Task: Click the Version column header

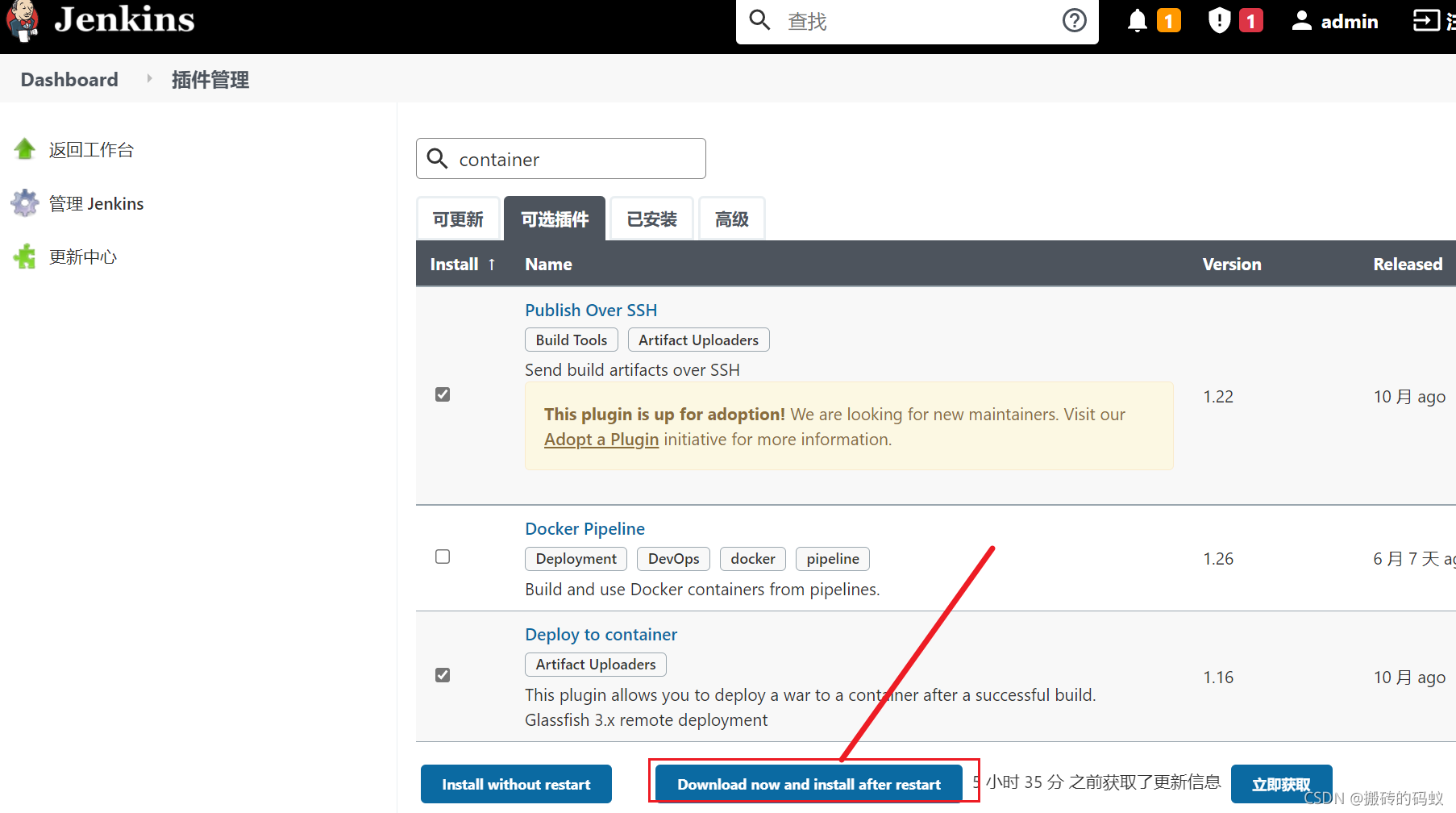Action: click(x=1232, y=265)
